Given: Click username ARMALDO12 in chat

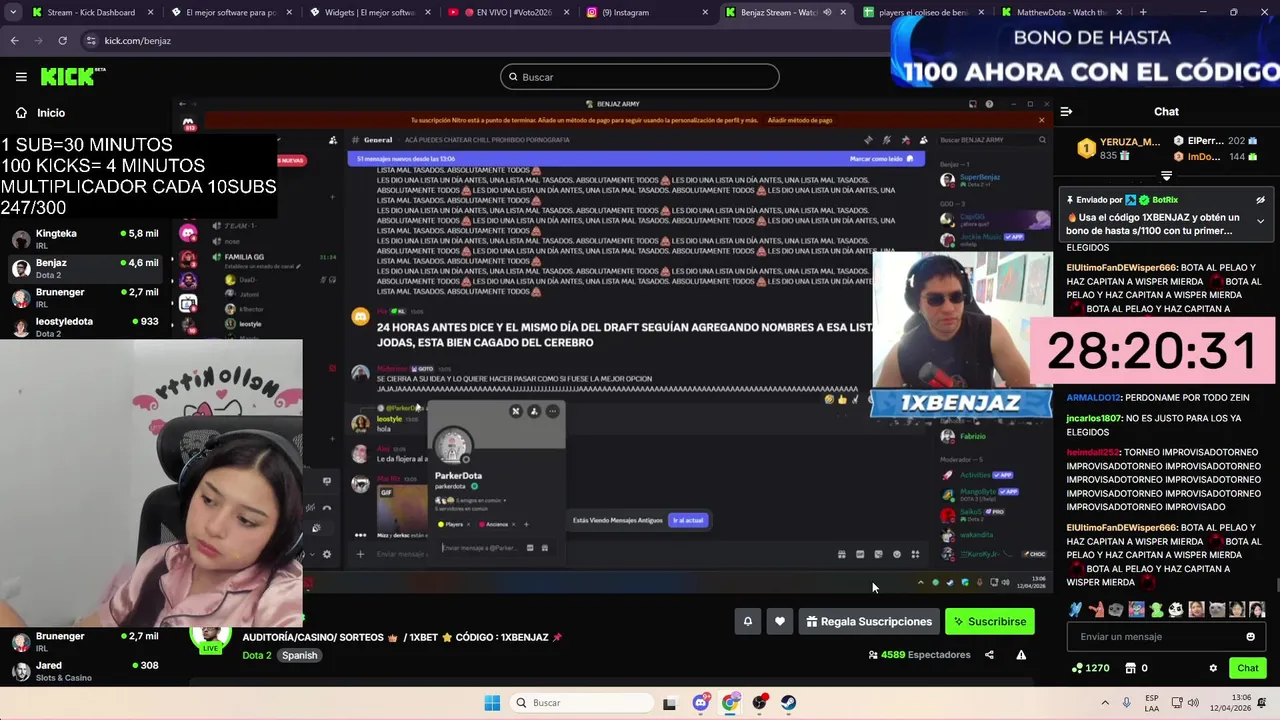Looking at the screenshot, I should pyautogui.click(x=1094, y=398).
